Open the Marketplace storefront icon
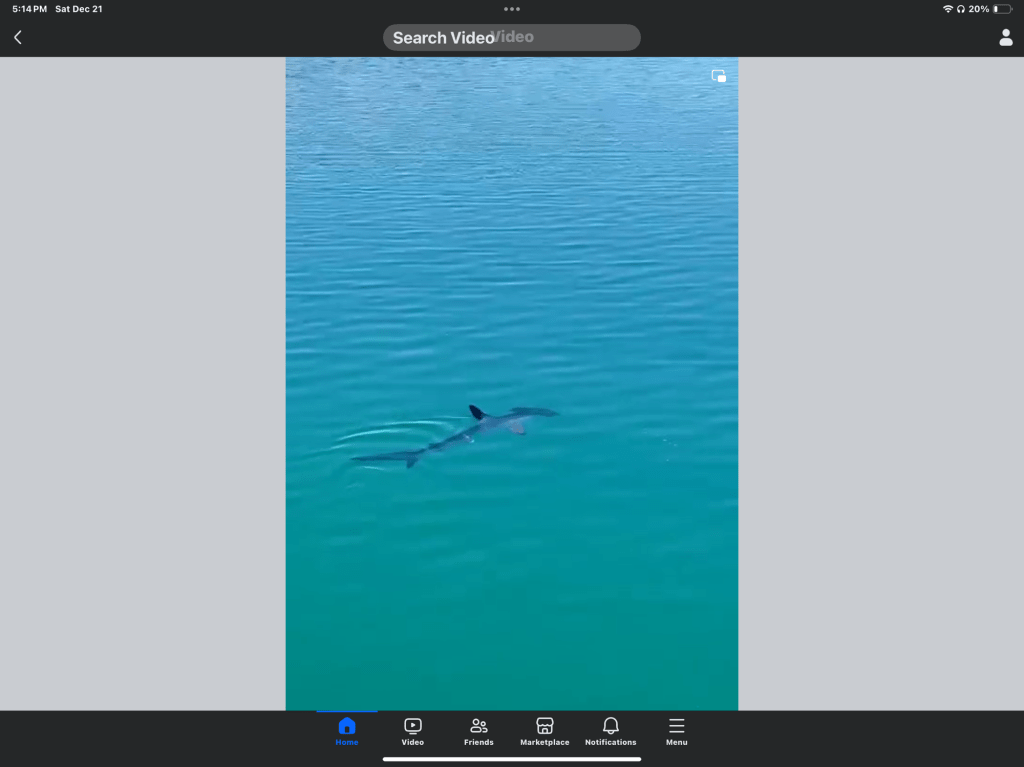The image size is (1024, 767). (x=545, y=726)
